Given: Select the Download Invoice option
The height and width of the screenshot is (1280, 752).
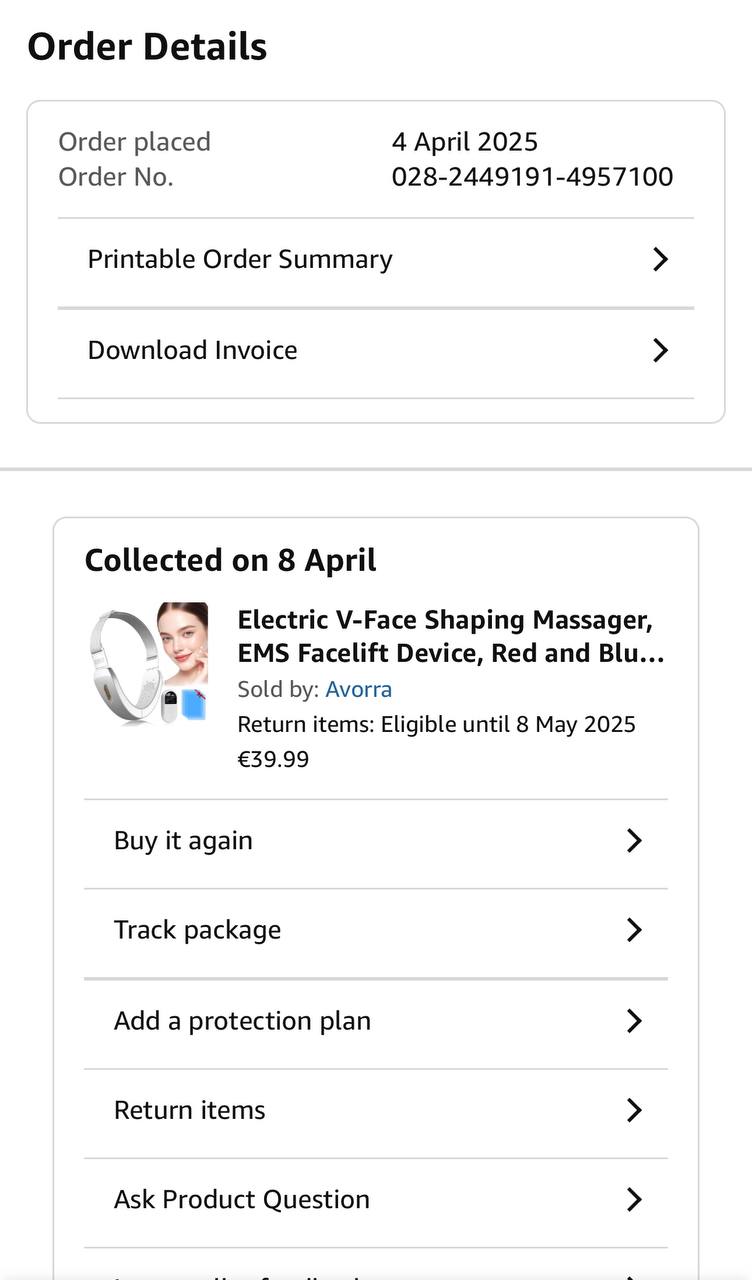Looking at the screenshot, I should (193, 350).
